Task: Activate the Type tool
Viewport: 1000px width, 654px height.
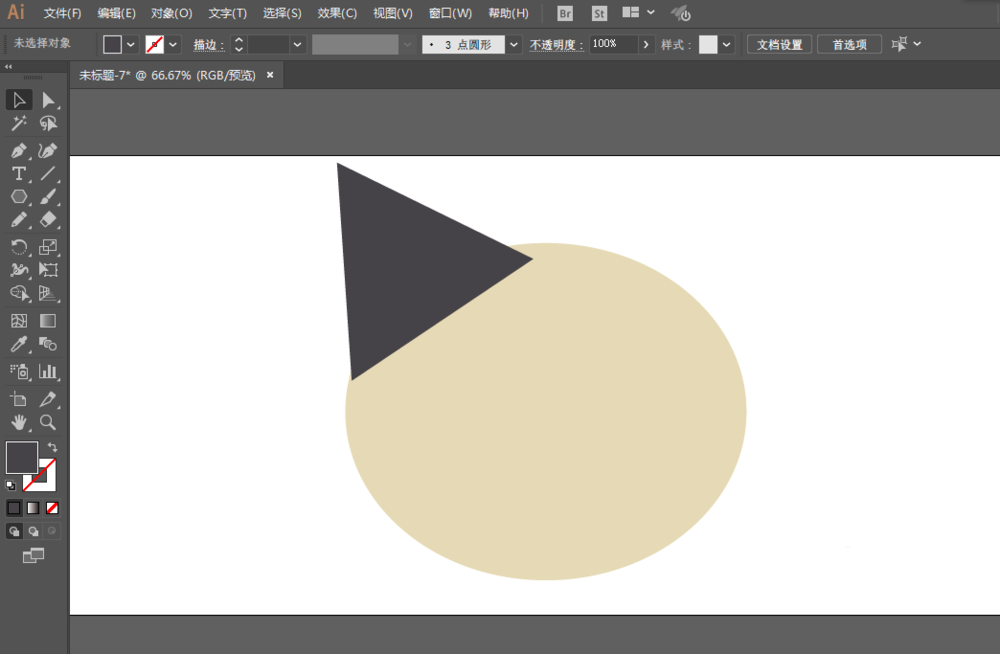Action: tap(18, 174)
